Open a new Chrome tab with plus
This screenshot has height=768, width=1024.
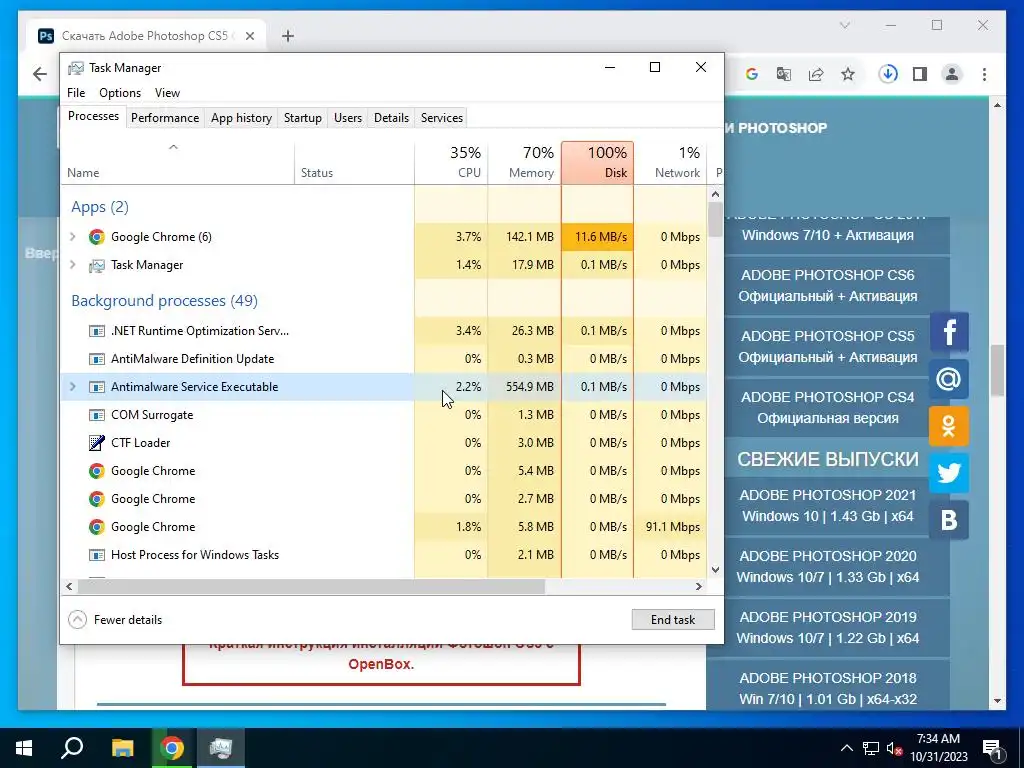[288, 36]
